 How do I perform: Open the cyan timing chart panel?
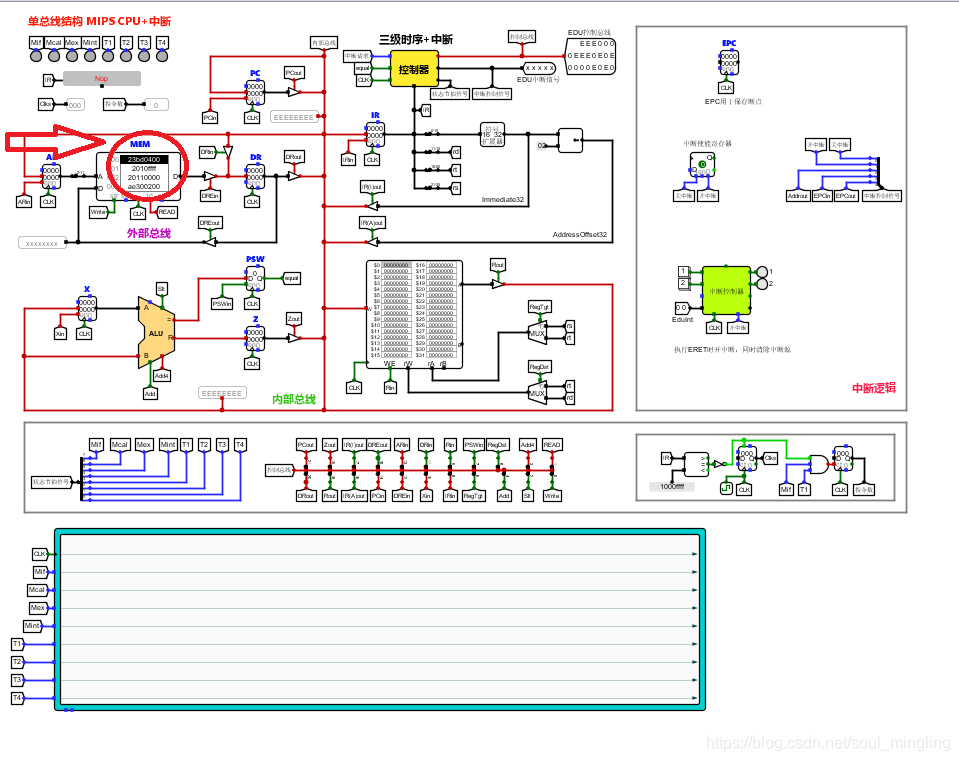point(380,620)
